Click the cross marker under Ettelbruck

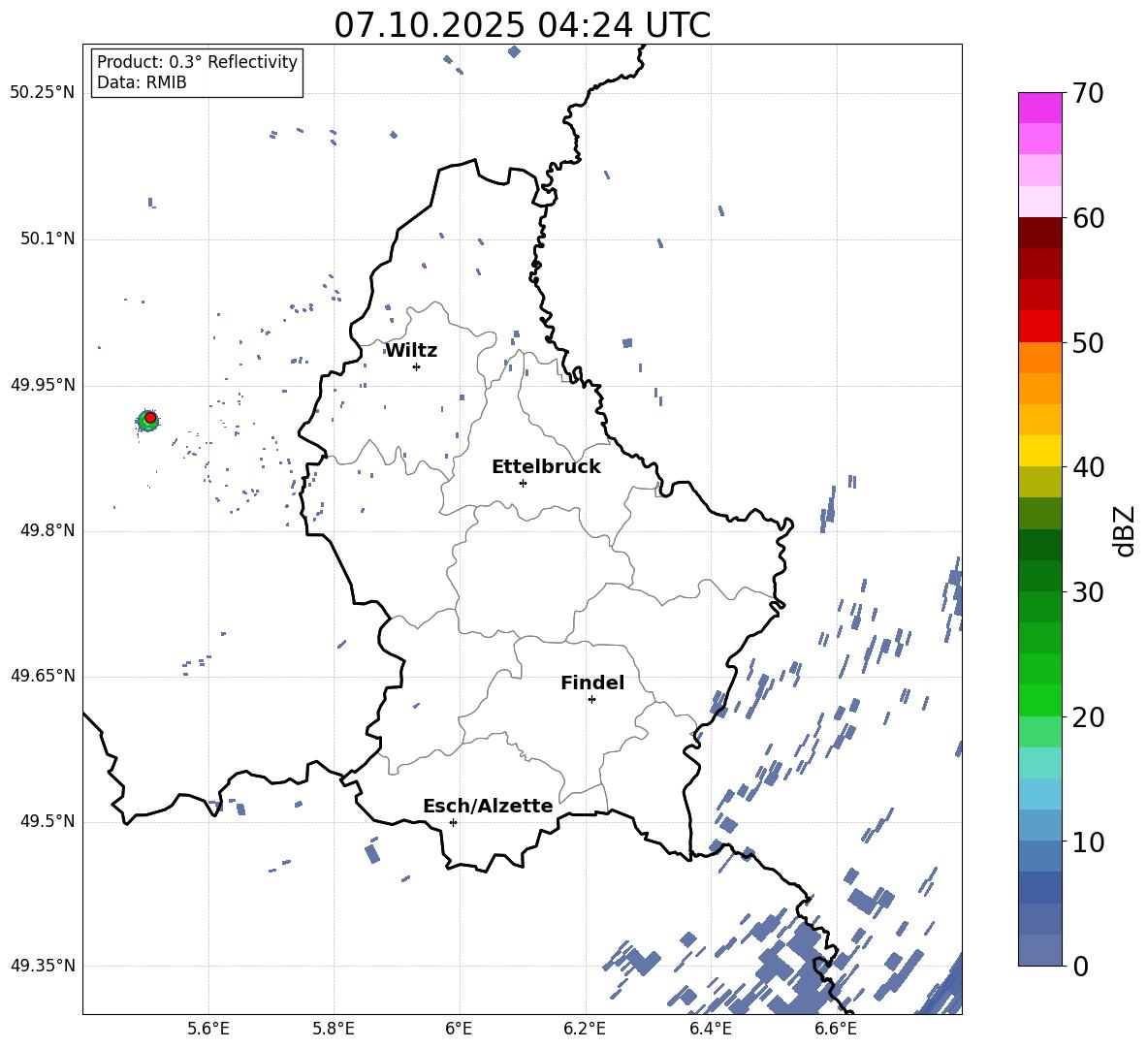coord(523,483)
